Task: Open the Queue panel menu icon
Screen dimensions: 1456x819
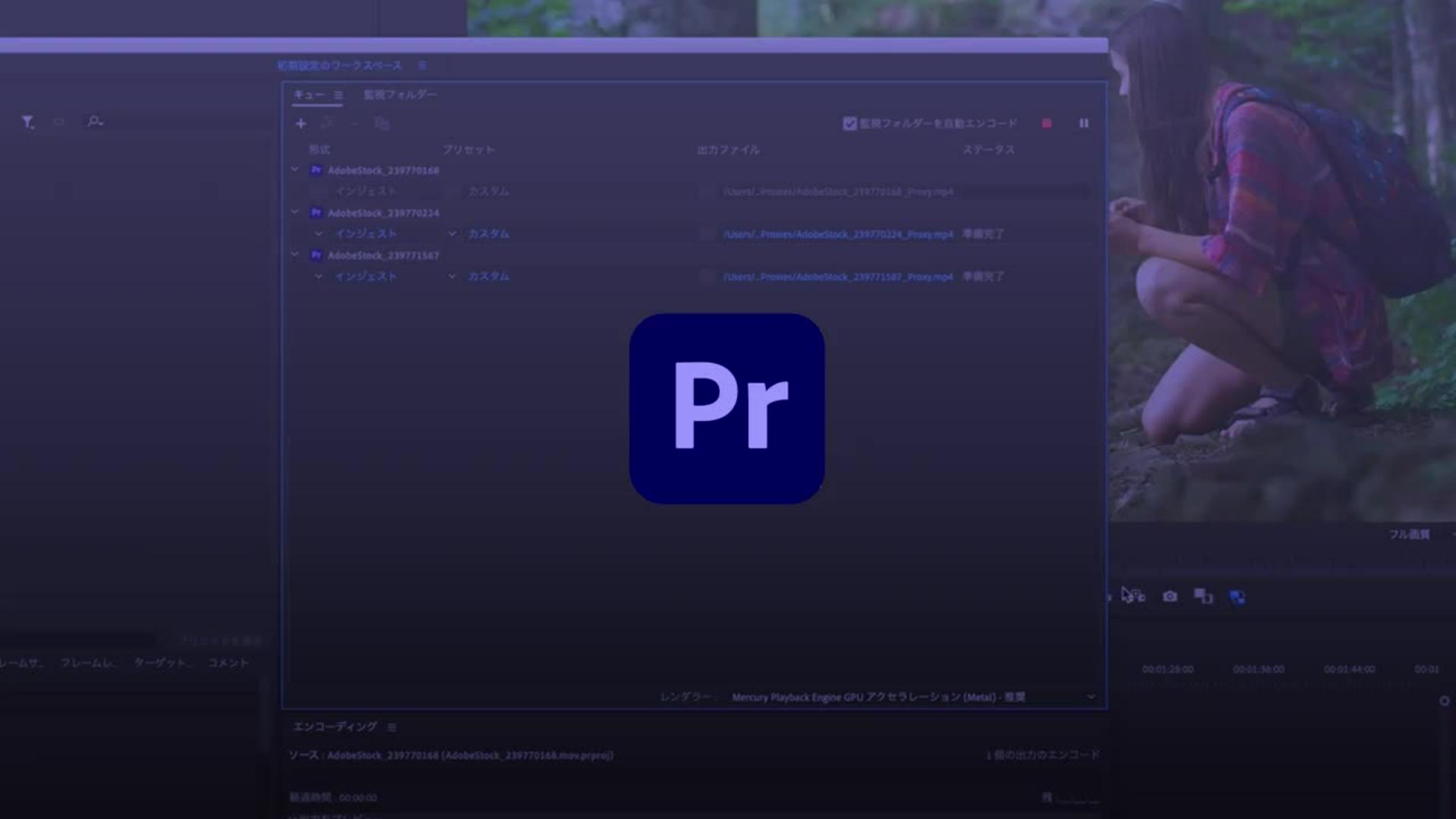Action: pyautogui.click(x=338, y=96)
